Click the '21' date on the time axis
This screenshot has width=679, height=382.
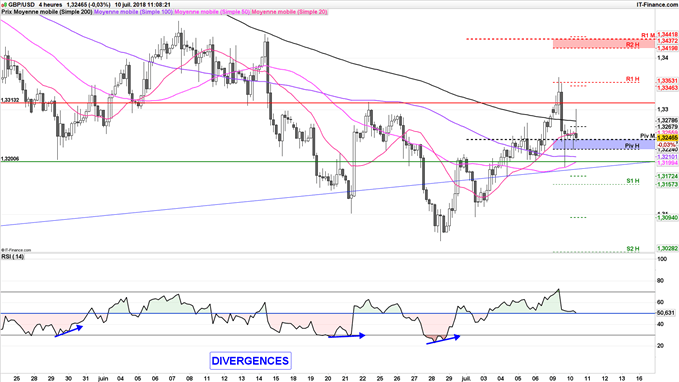pos(346,379)
